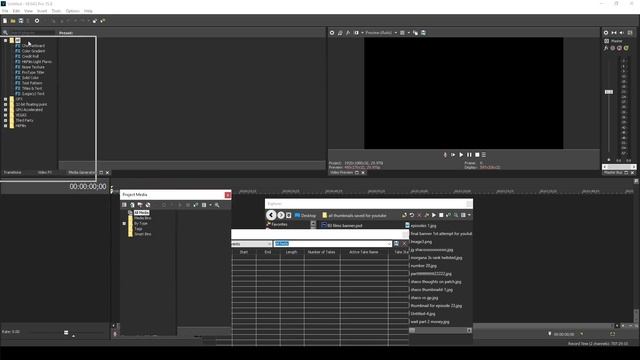Start preview playback in the Explorer toolbar
The image size is (640, 360).
coord(434,215)
